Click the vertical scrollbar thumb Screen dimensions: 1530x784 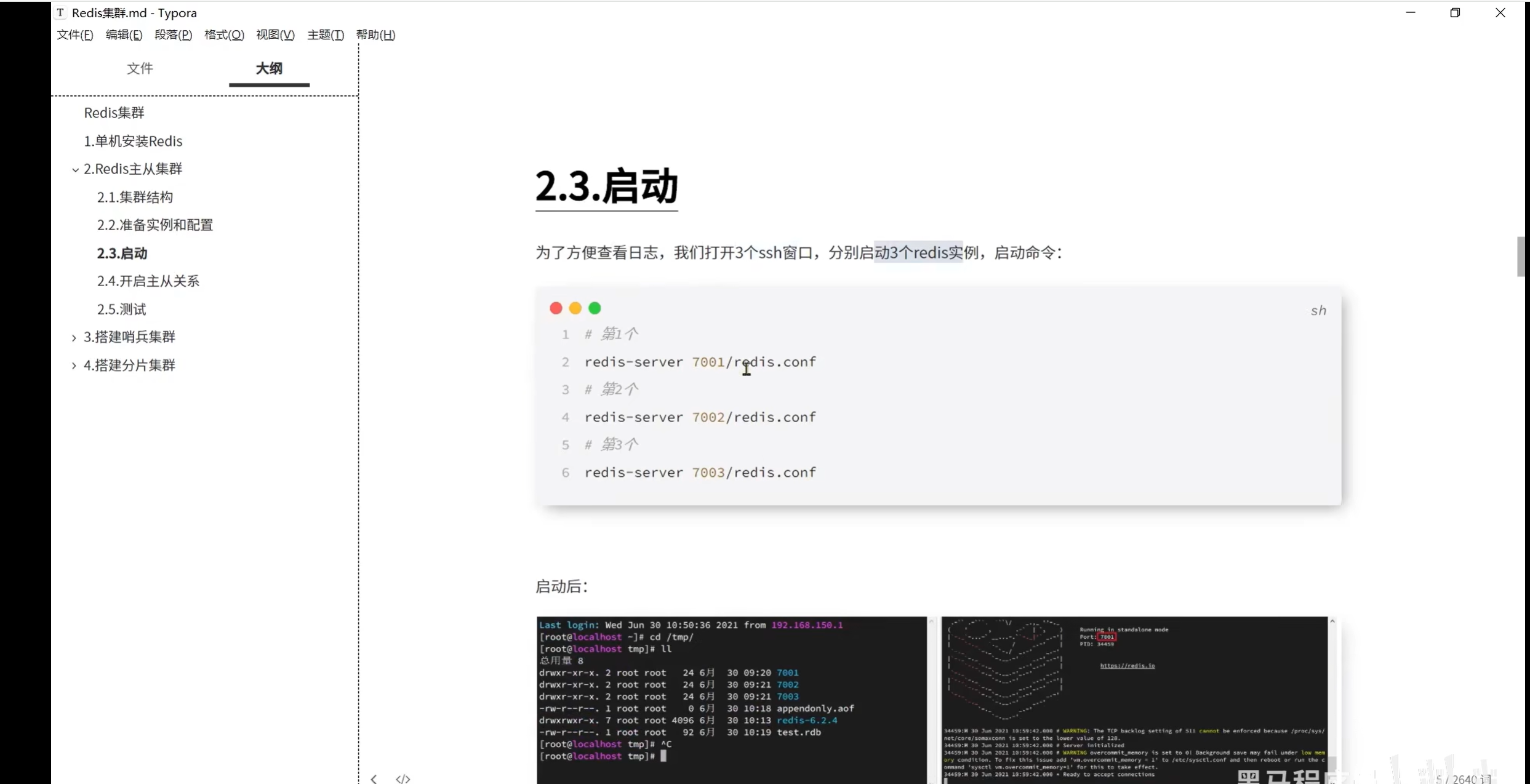point(1520,256)
